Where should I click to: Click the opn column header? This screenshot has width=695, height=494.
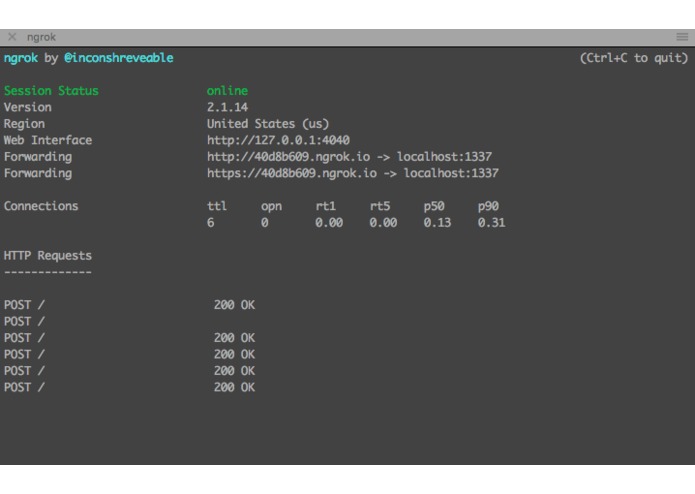(x=271, y=207)
